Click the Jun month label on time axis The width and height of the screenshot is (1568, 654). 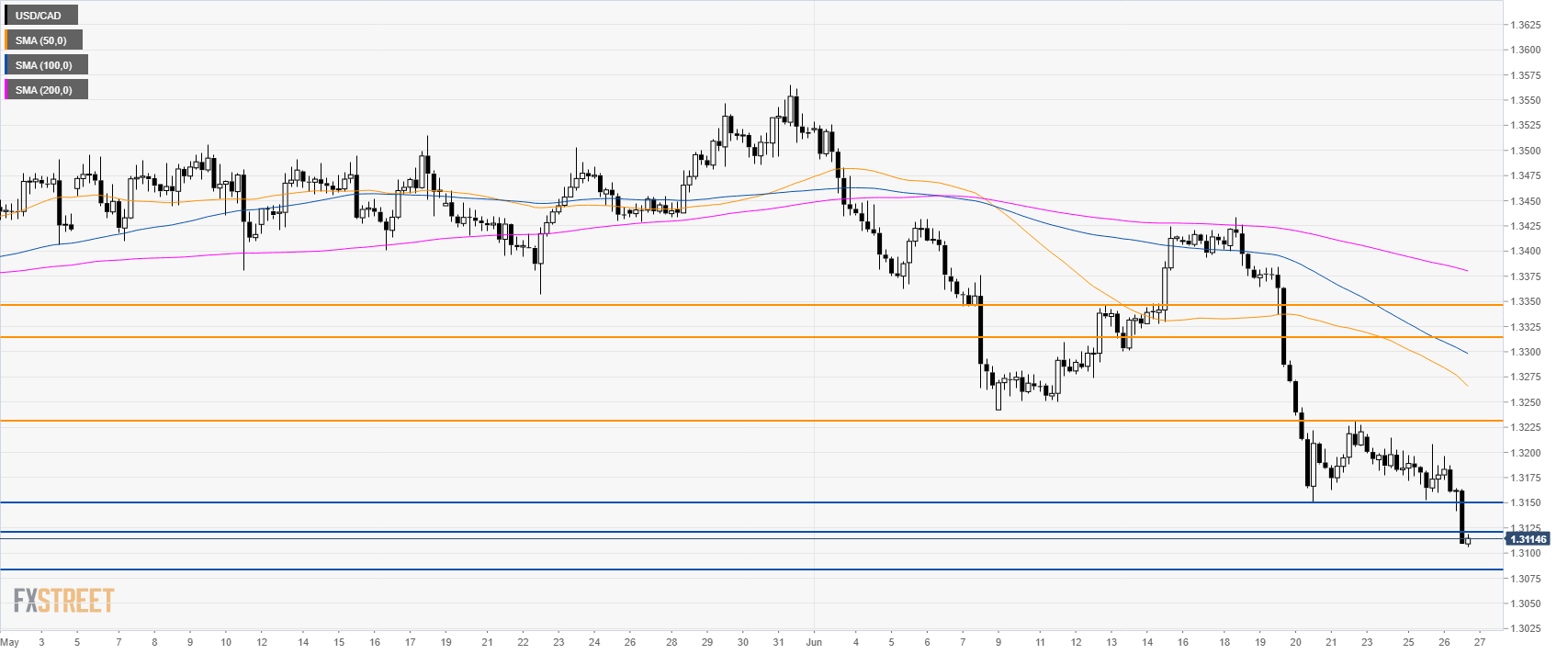813,642
